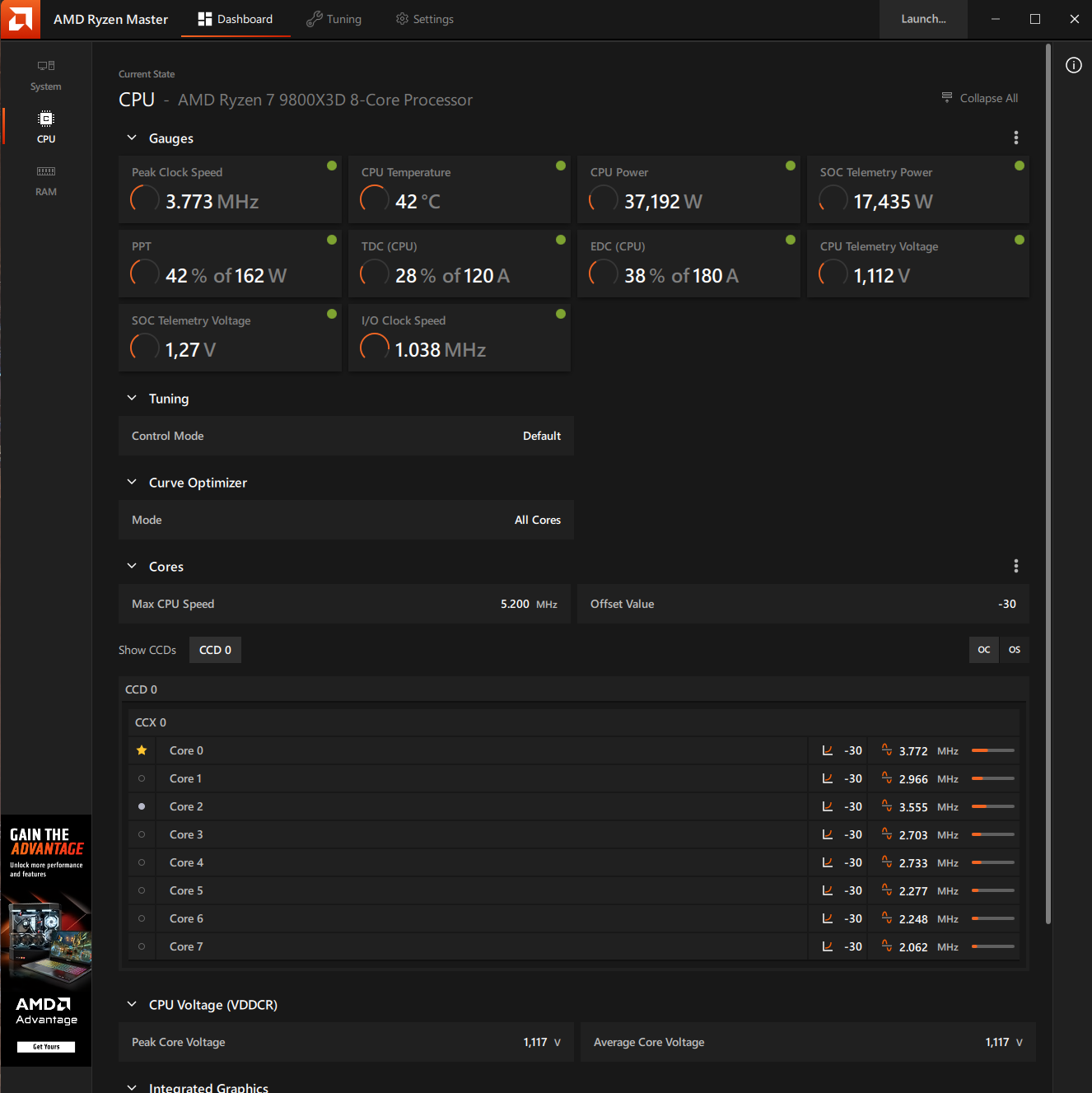This screenshot has width=1092, height=1093.
Task: Collapse the Tuning section
Action: [x=132, y=398]
